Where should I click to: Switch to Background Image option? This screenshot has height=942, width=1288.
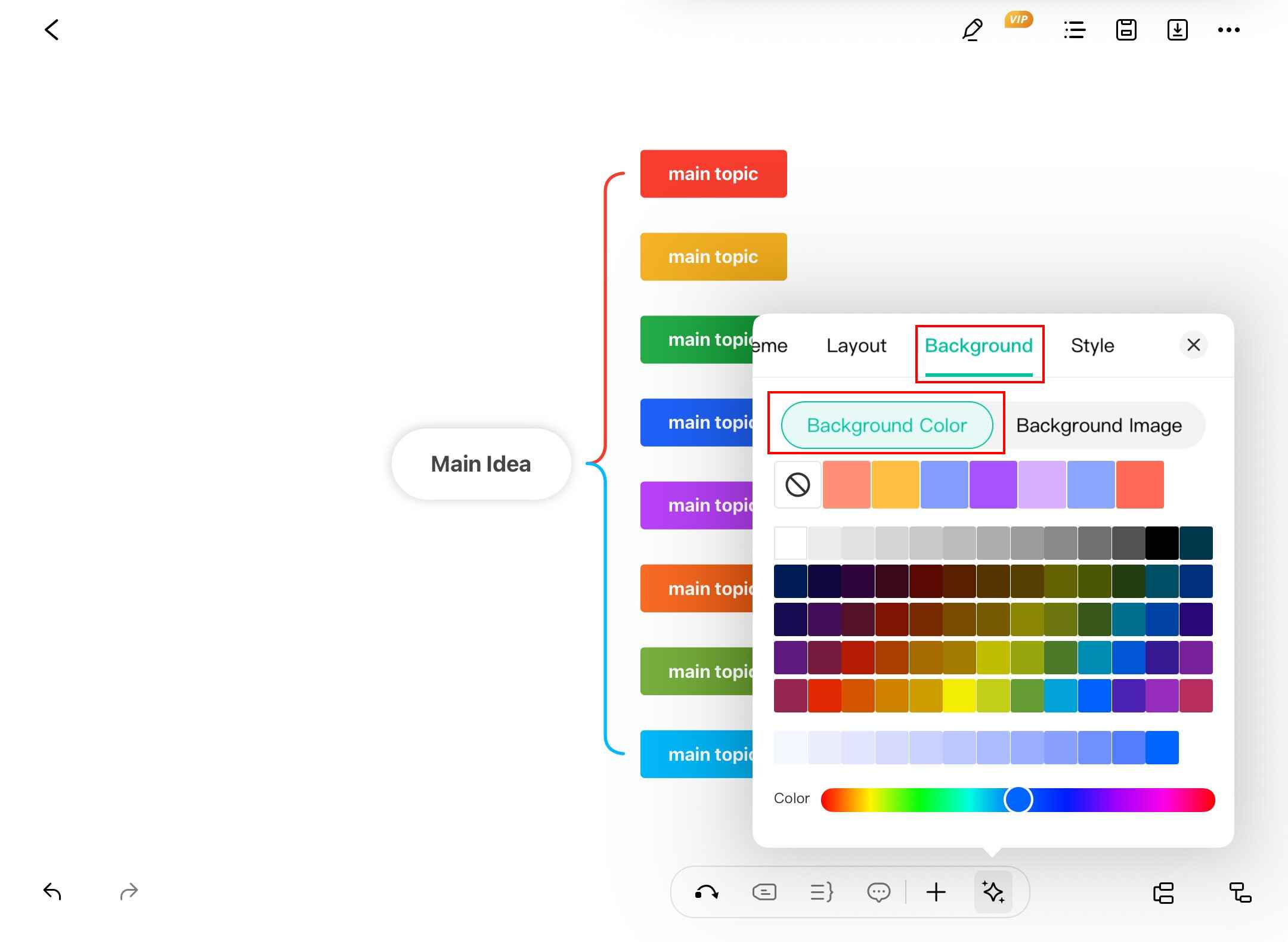[1098, 425]
